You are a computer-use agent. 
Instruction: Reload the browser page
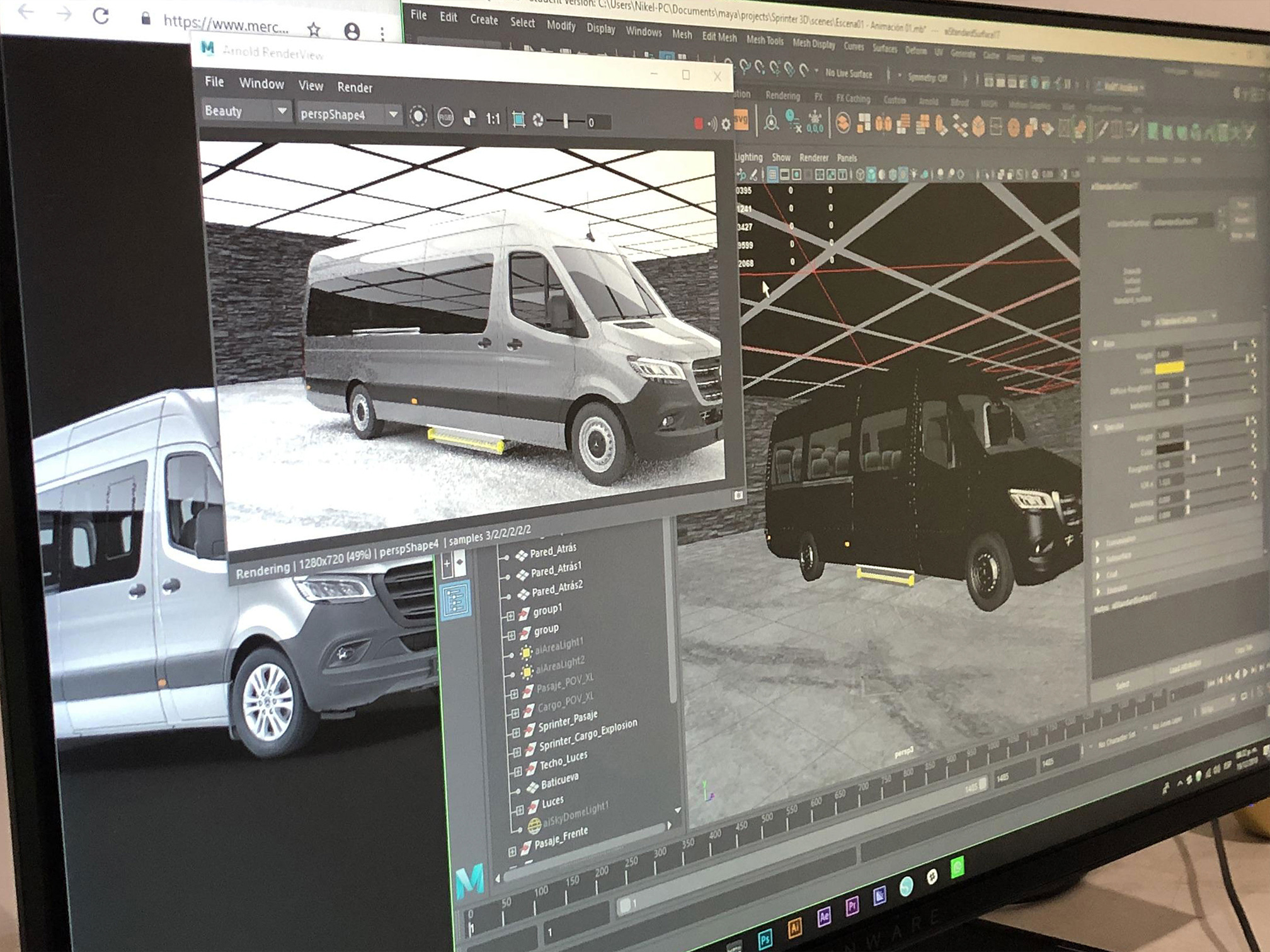101,16
